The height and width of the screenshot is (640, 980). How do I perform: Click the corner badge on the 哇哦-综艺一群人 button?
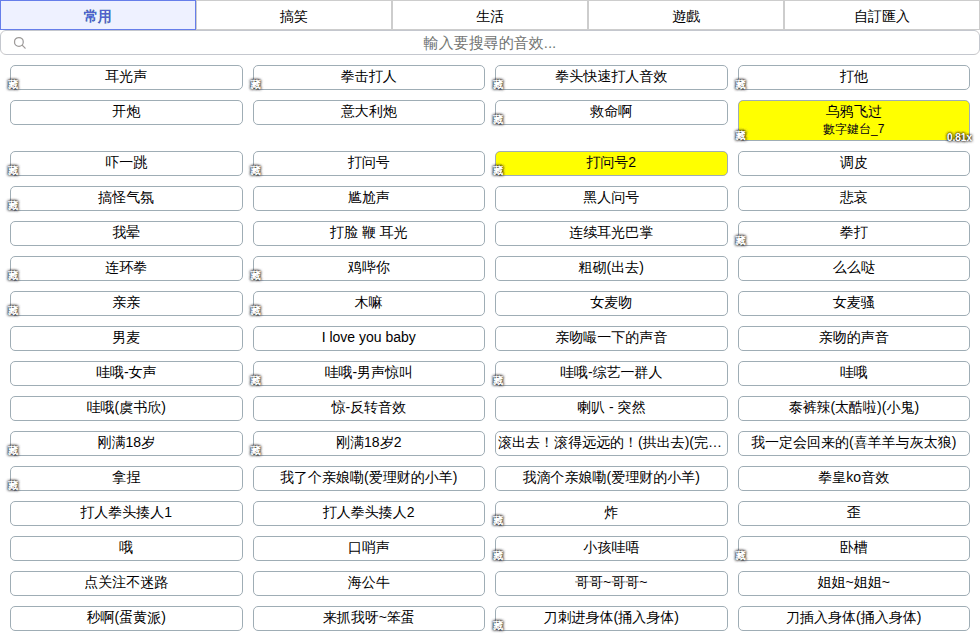[498, 381]
